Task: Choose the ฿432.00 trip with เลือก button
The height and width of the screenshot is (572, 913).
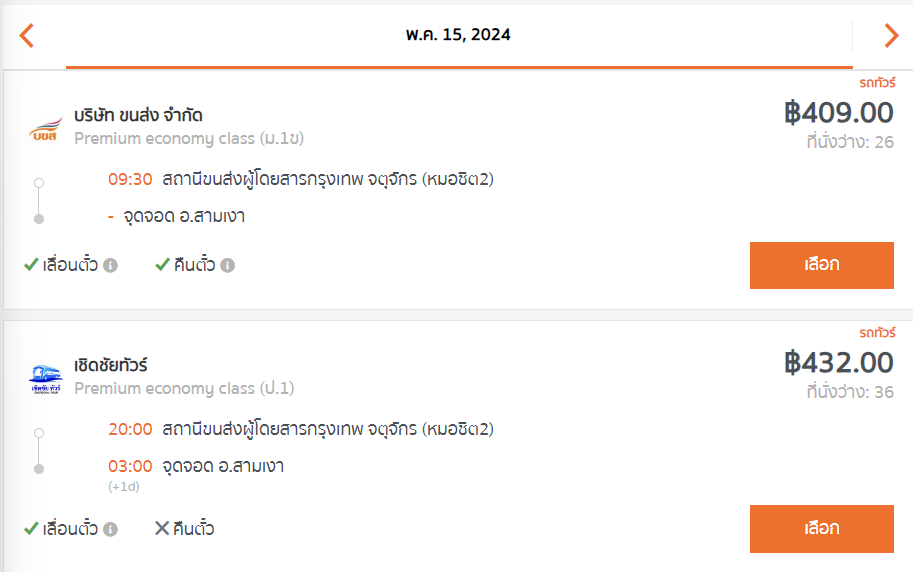Action: click(x=822, y=528)
